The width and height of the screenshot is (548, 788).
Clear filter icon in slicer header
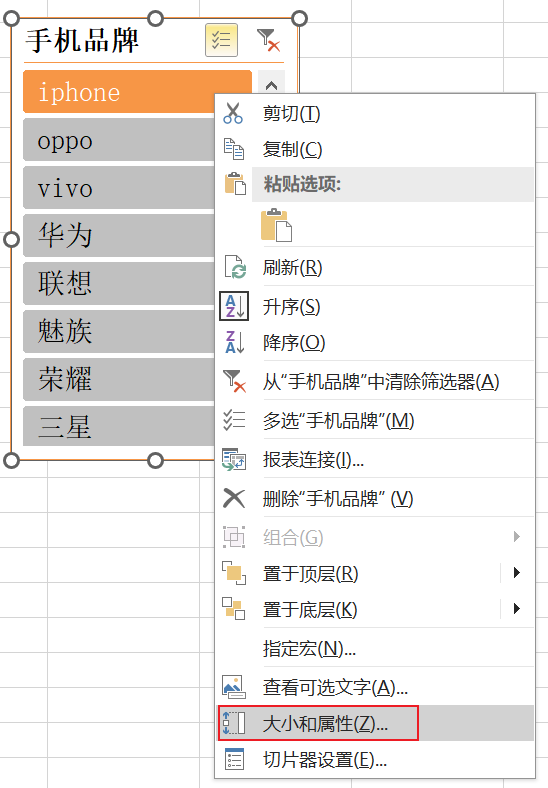[268, 40]
